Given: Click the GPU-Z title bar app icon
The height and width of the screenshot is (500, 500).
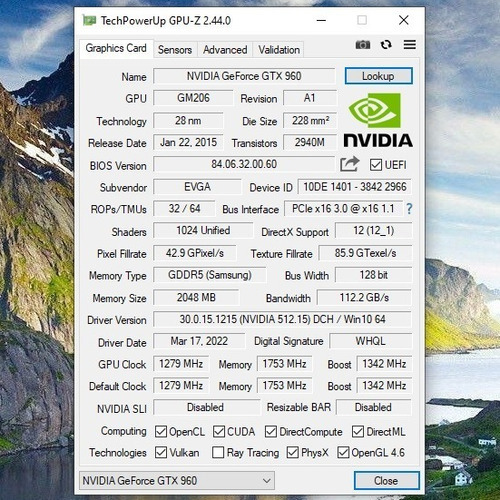Looking at the screenshot, I should pyautogui.click(x=89, y=21).
